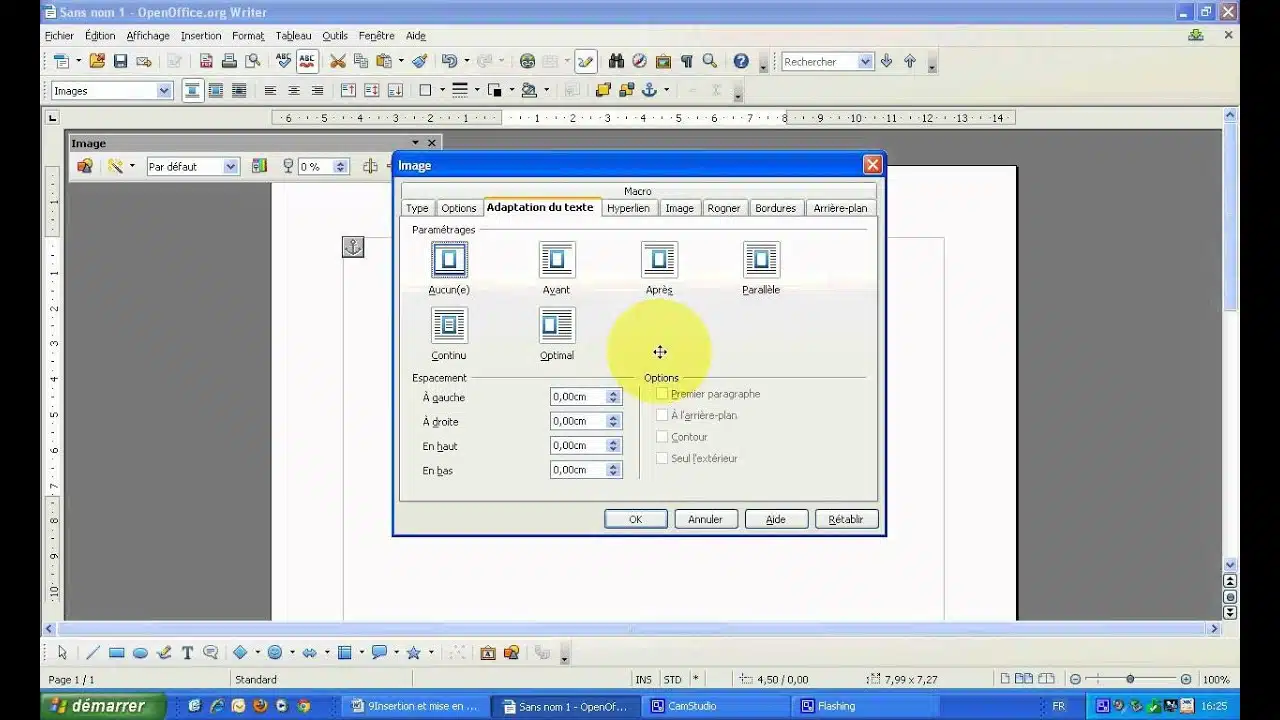Open the Tableau menu
Screen dimensions: 1280x720
tap(293, 36)
